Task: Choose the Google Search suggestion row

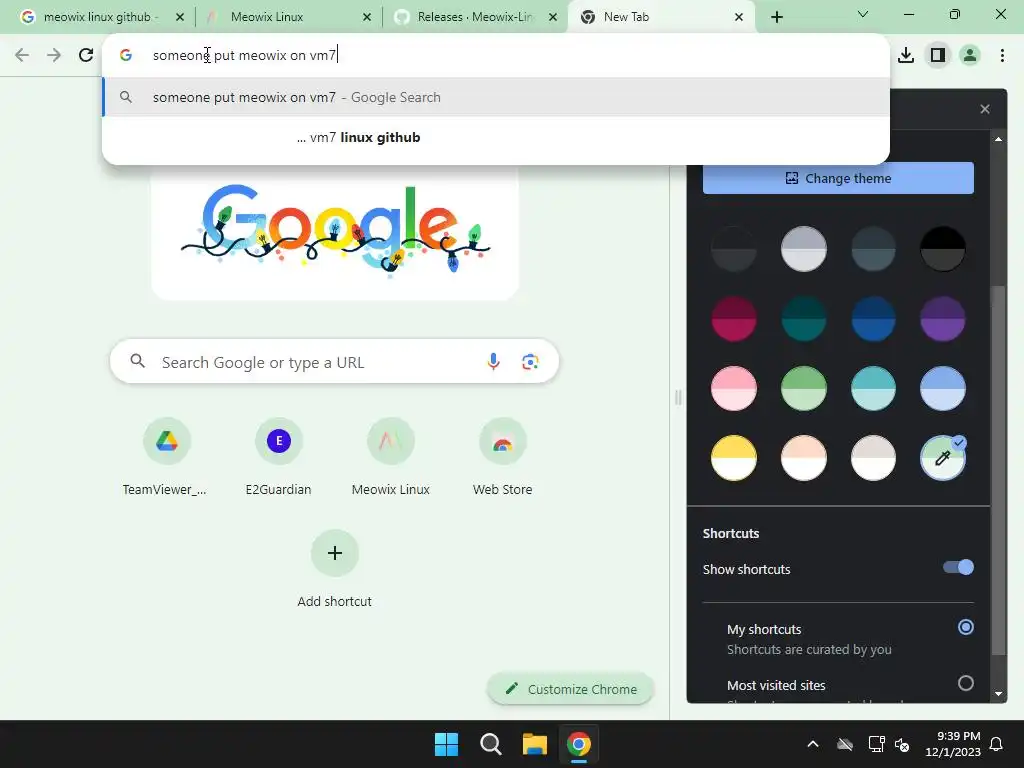Action: pos(496,97)
